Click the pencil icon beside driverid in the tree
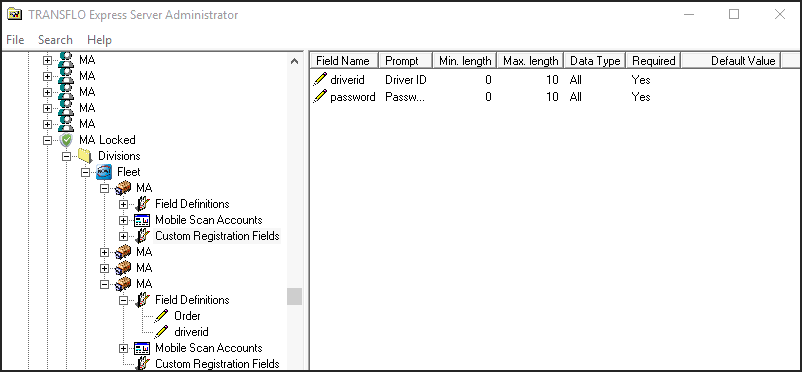 [162, 332]
